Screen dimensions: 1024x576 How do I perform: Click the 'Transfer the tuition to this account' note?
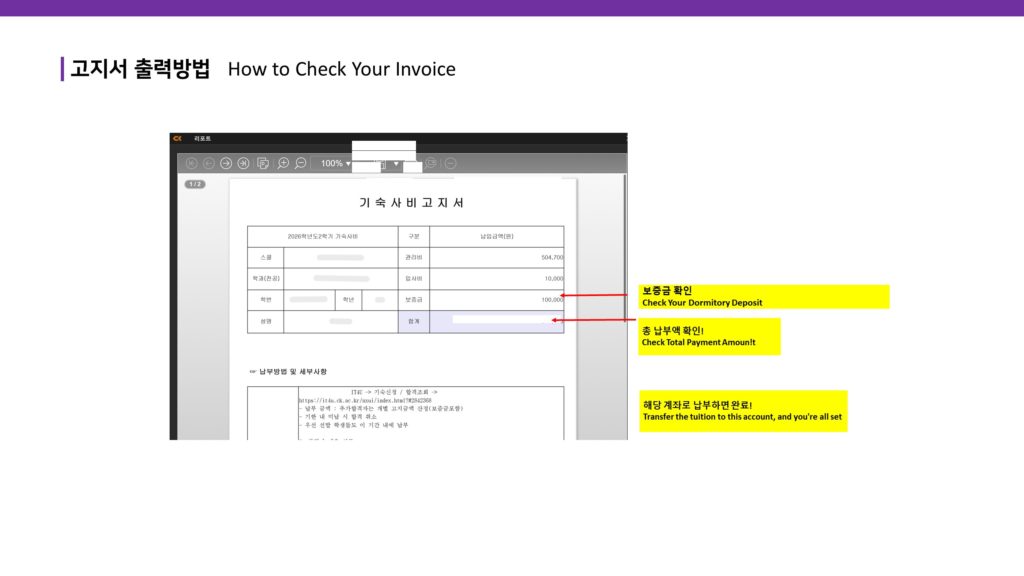click(743, 411)
